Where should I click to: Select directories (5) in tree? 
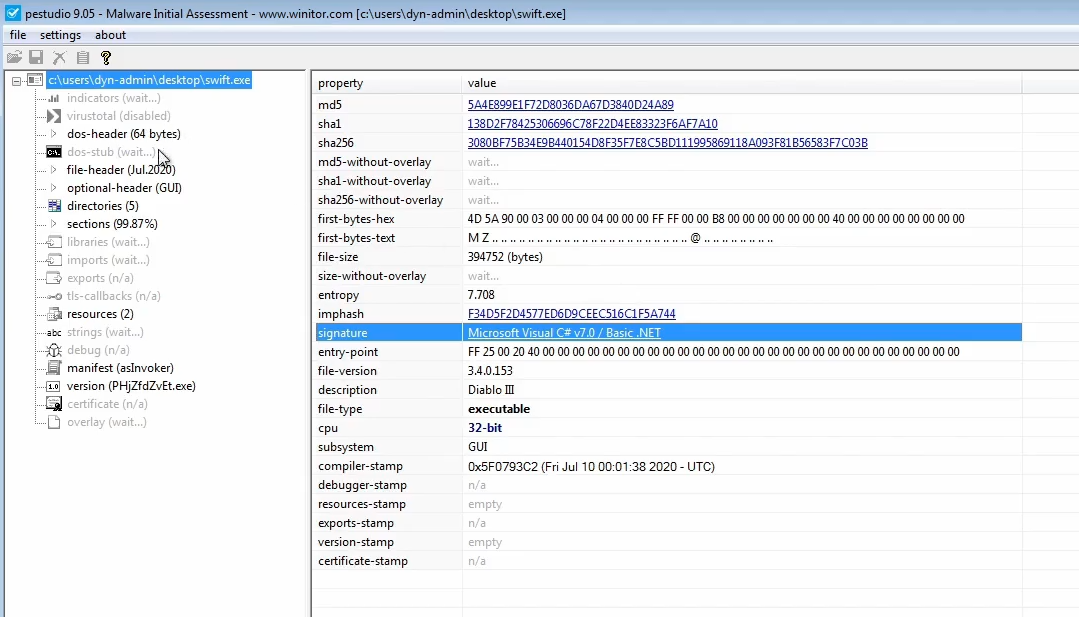click(103, 206)
